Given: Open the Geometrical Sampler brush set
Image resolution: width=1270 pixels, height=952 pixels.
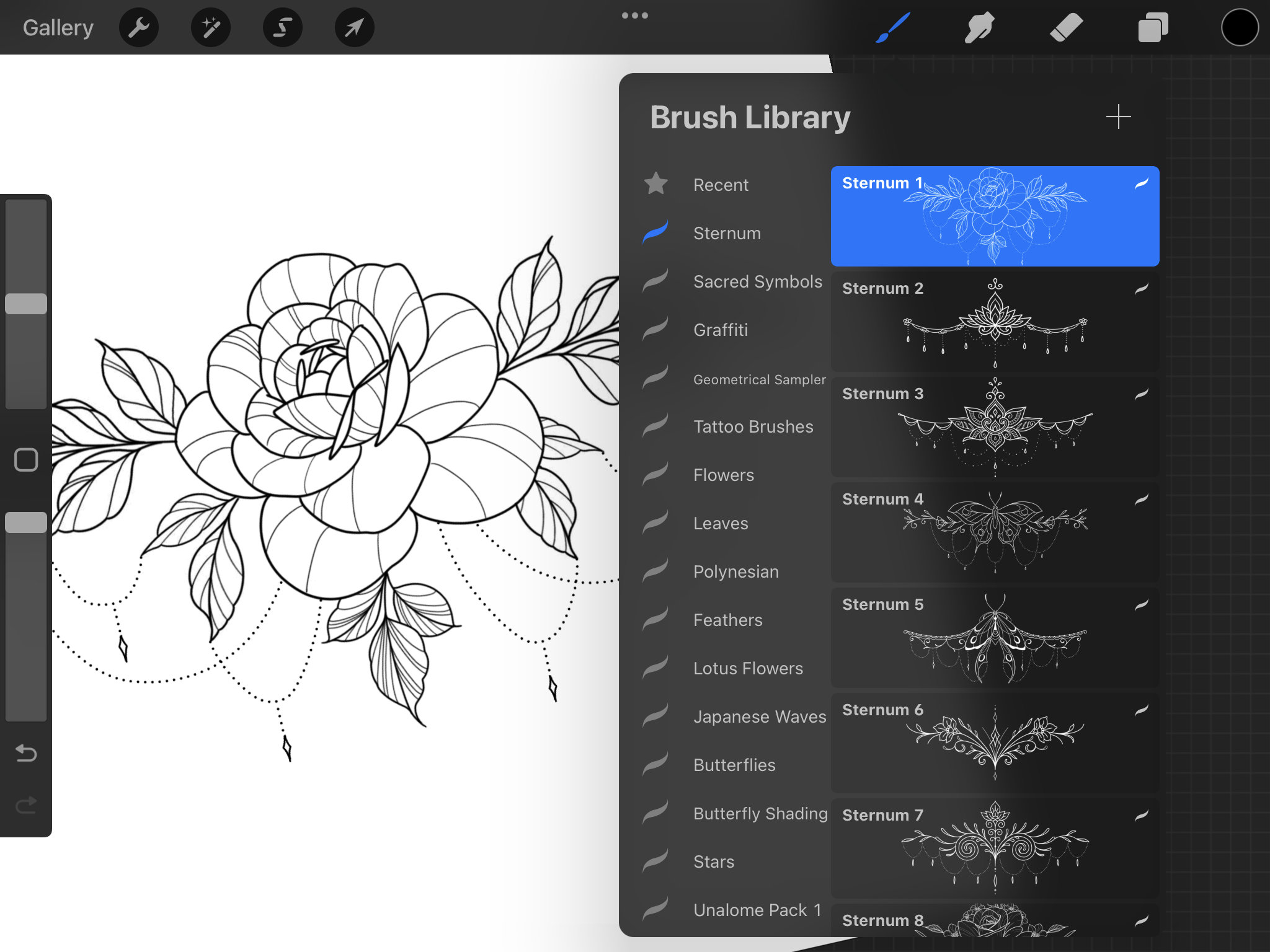Looking at the screenshot, I should coord(760,379).
